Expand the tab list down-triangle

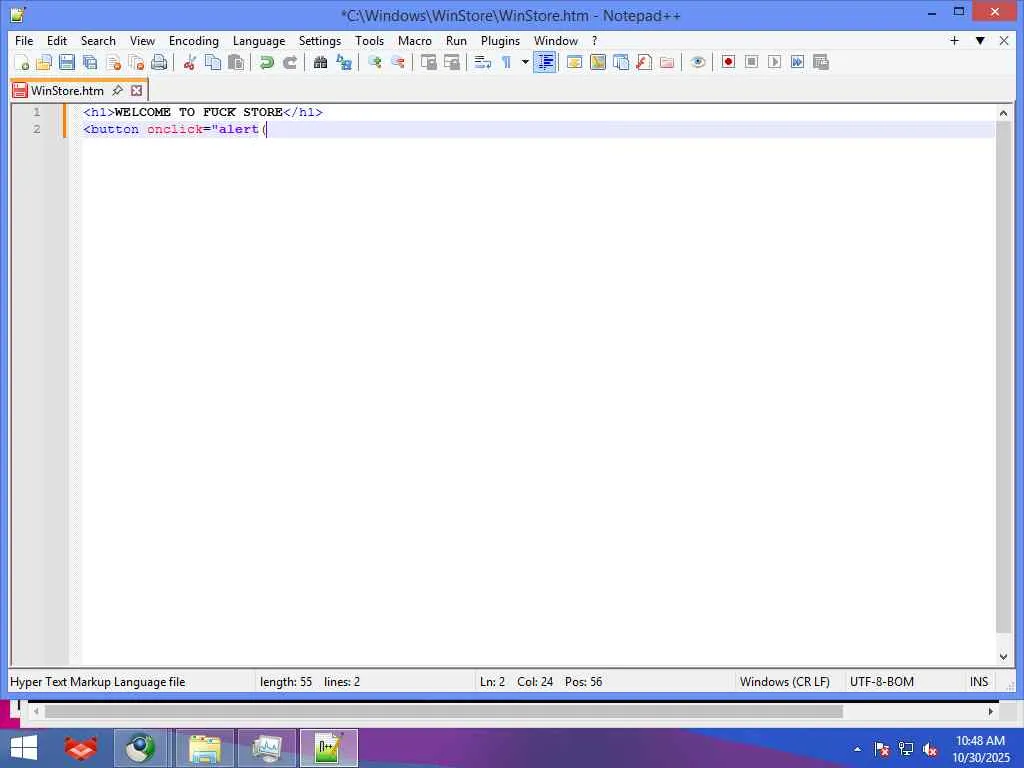[980, 40]
